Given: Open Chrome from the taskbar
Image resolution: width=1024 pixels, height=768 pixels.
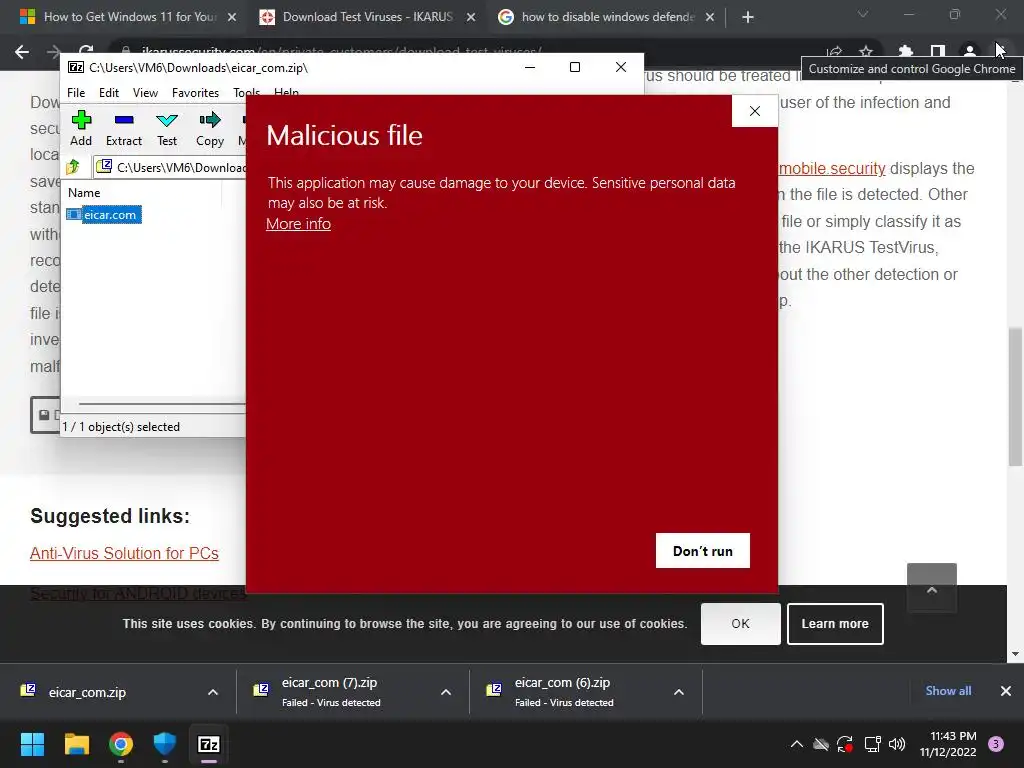Looking at the screenshot, I should coord(121,744).
